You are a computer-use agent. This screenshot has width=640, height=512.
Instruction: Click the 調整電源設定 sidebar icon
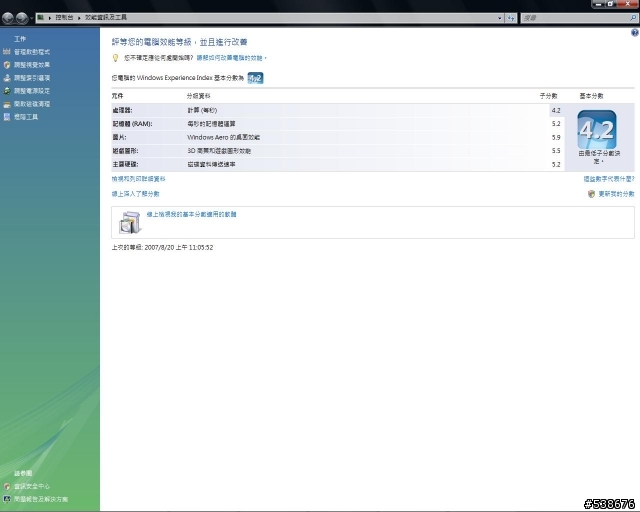click(x=7, y=91)
